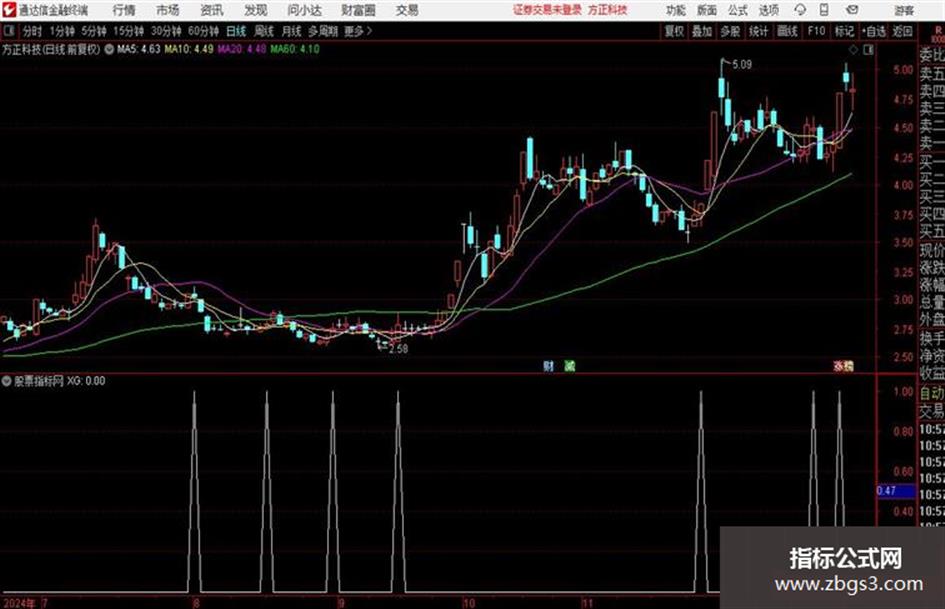This screenshot has height=609, width=945.
Task: Switch to 5分钟 period tab
Action: [94, 31]
